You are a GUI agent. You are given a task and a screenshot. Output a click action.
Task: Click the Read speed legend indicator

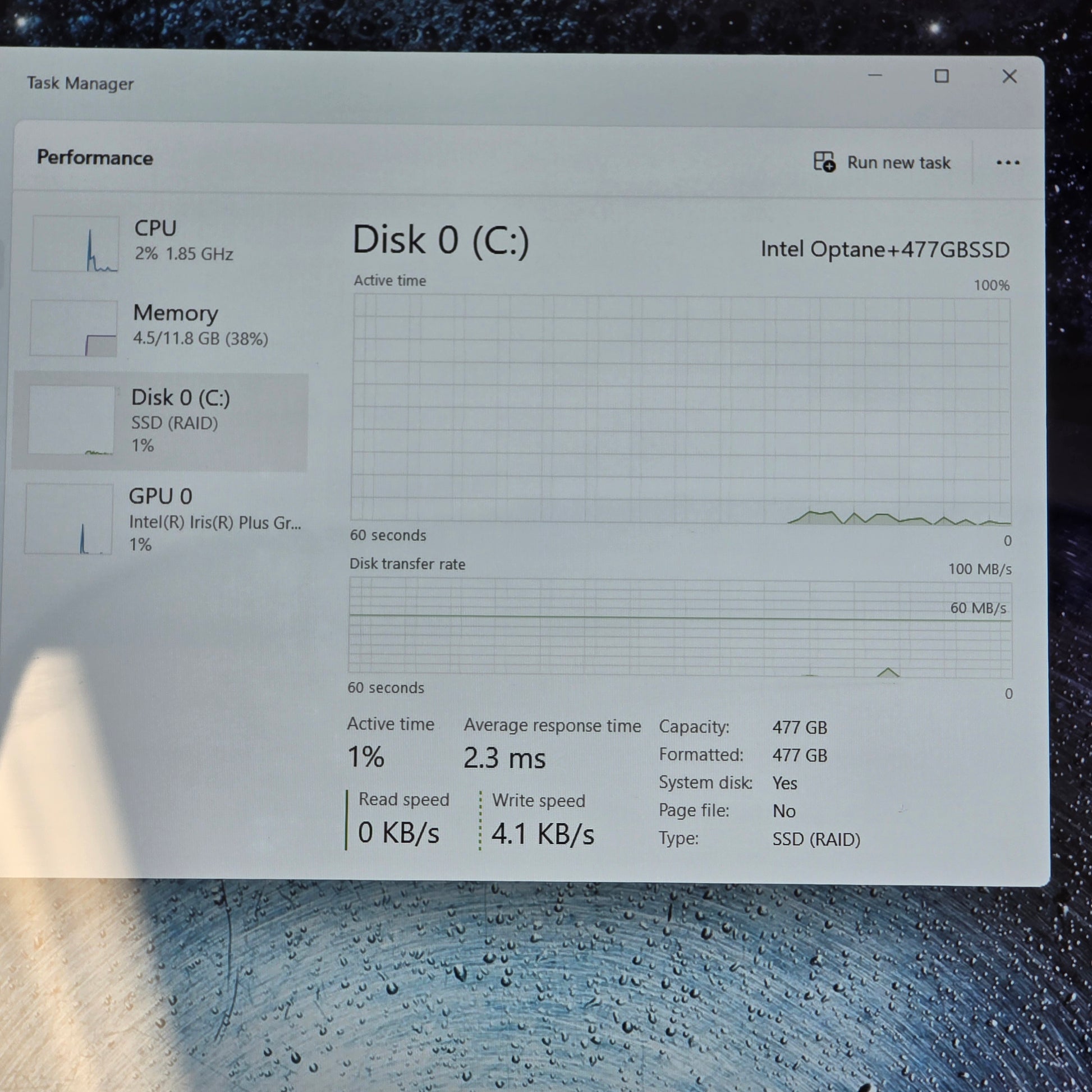click(x=346, y=820)
